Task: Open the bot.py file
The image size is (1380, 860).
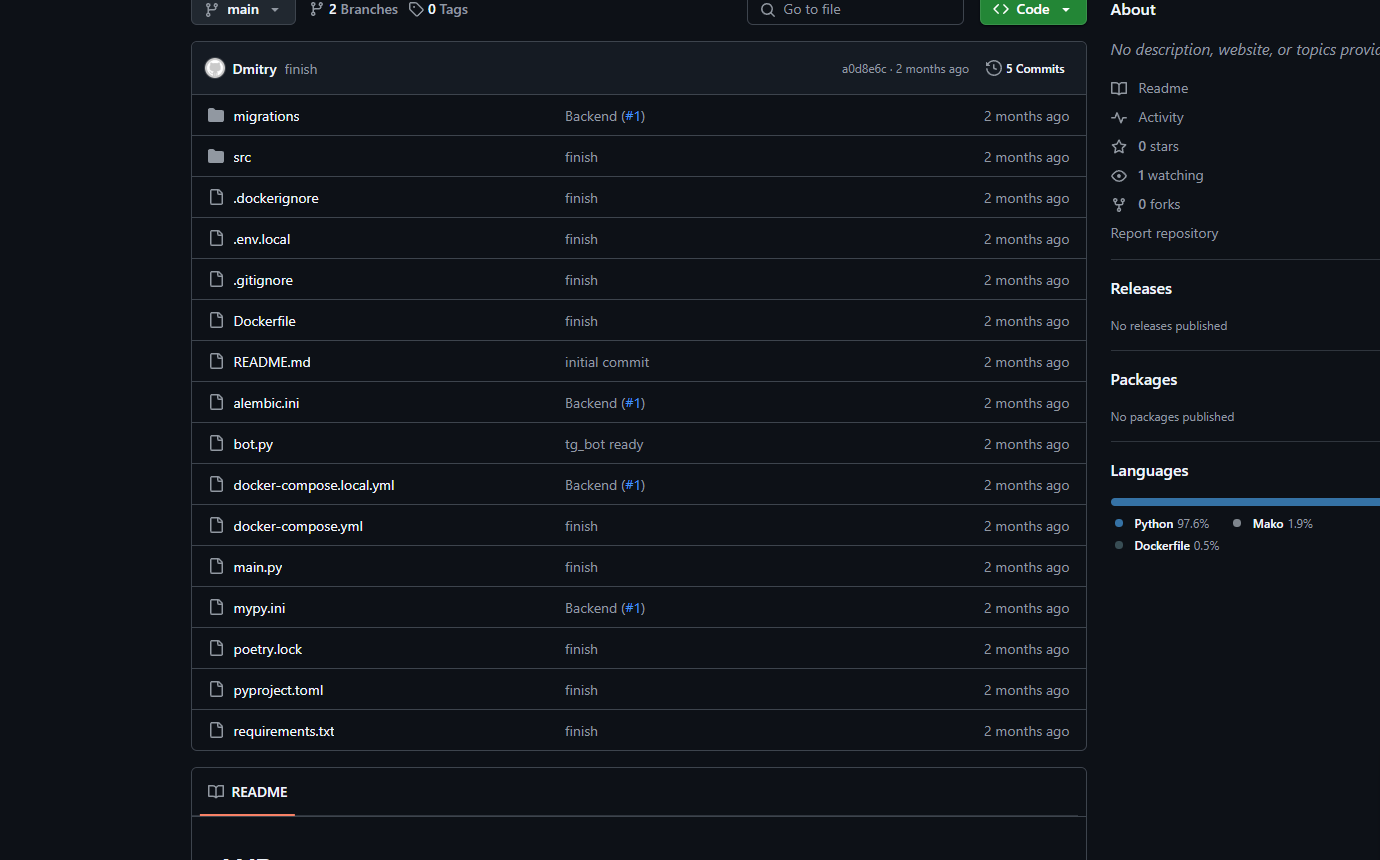Action: click(x=253, y=444)
